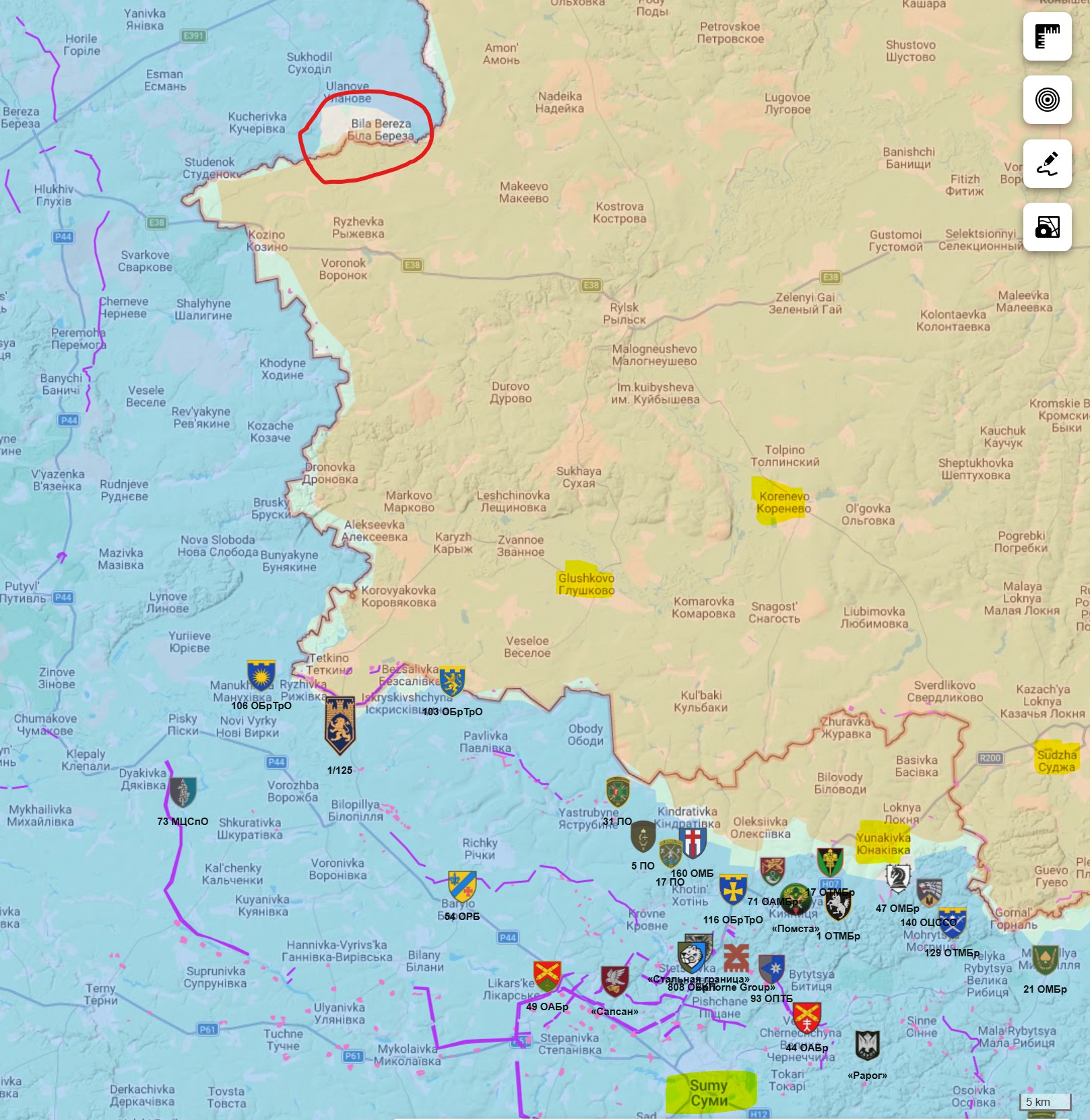This screenshot has width=1090, height=1120.
Task: Select the Zelenyi Gai village label
Action: click(x=805, y=303)
